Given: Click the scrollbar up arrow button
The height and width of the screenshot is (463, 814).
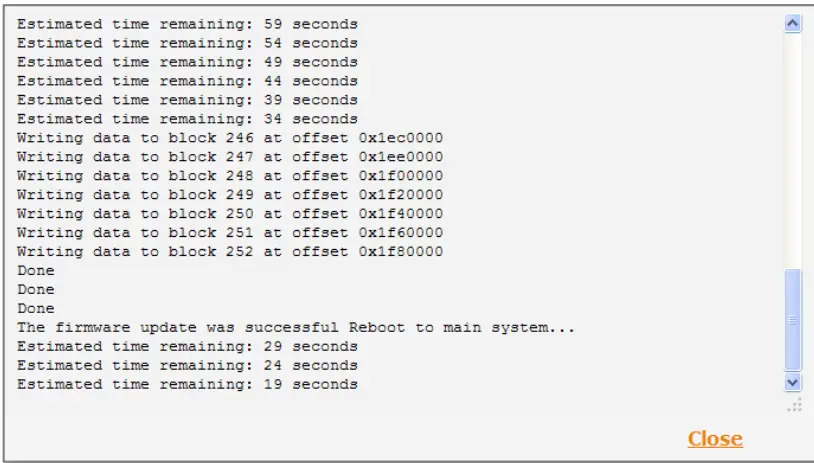Looking at the screenshot, I should [x=793, y=23].
